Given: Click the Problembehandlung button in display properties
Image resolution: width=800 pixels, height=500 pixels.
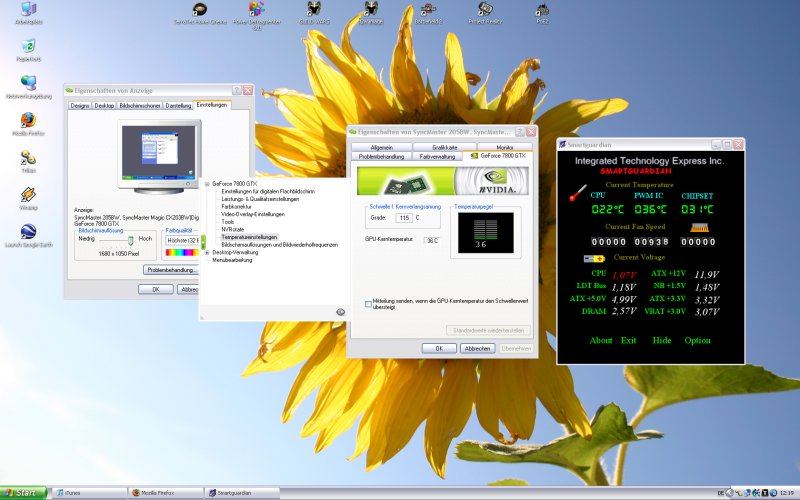Looking at the screenshot, I should tap(172, 270).
